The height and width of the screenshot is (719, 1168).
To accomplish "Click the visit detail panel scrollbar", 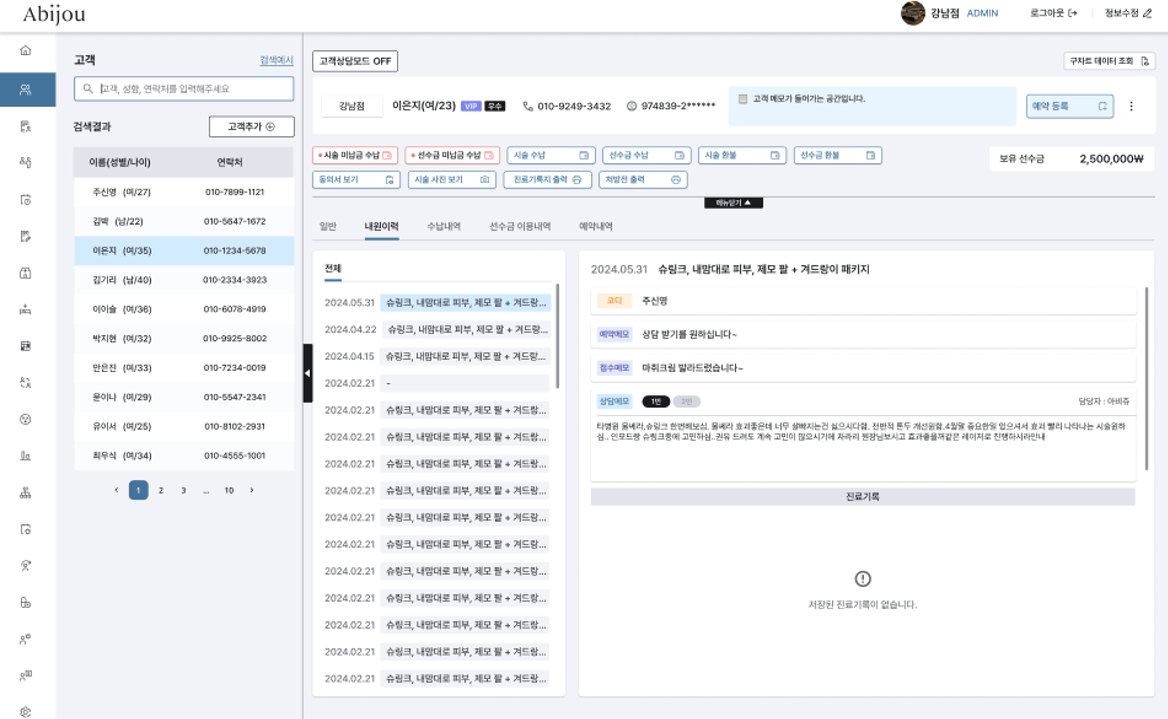I will point(1146,378).
